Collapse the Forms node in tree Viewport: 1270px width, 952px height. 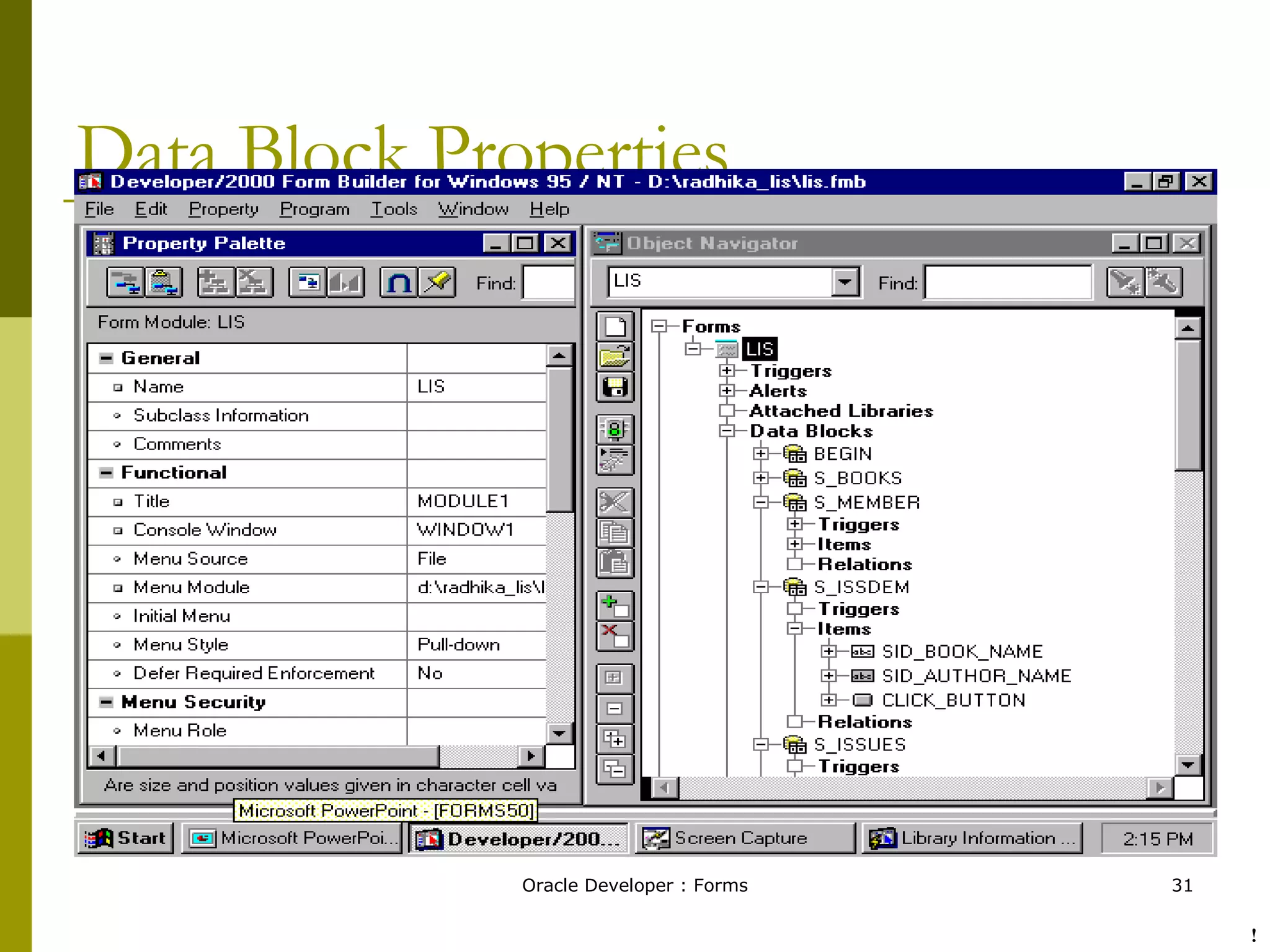click(659, 326)
